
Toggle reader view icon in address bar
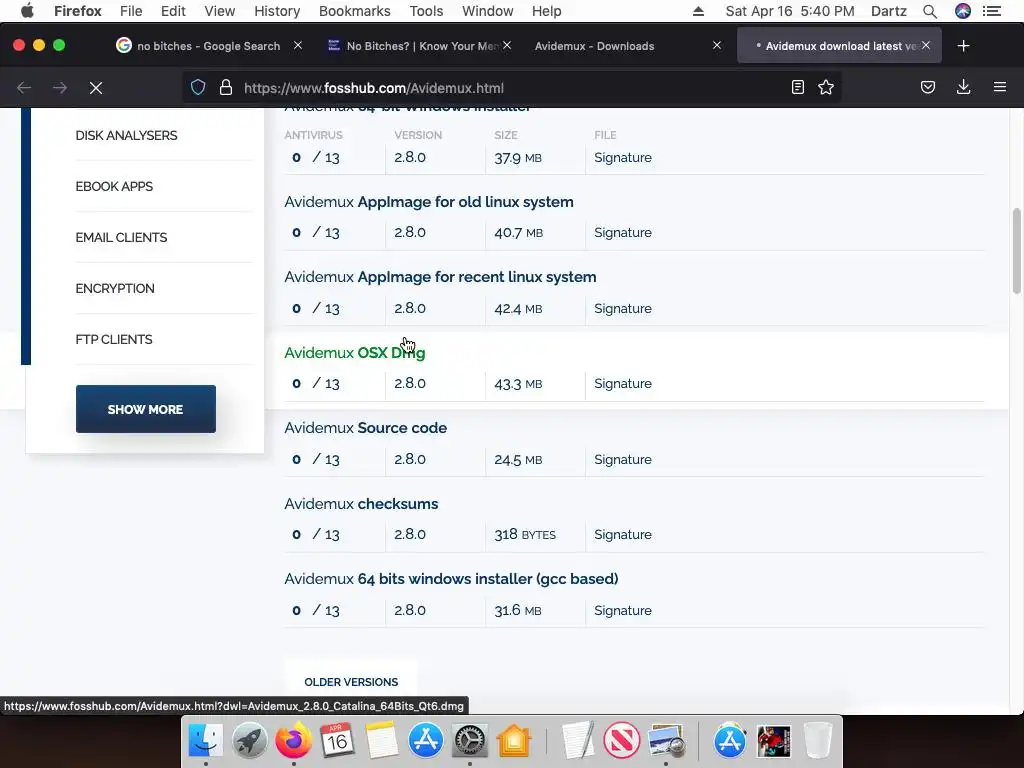[797, 88]
